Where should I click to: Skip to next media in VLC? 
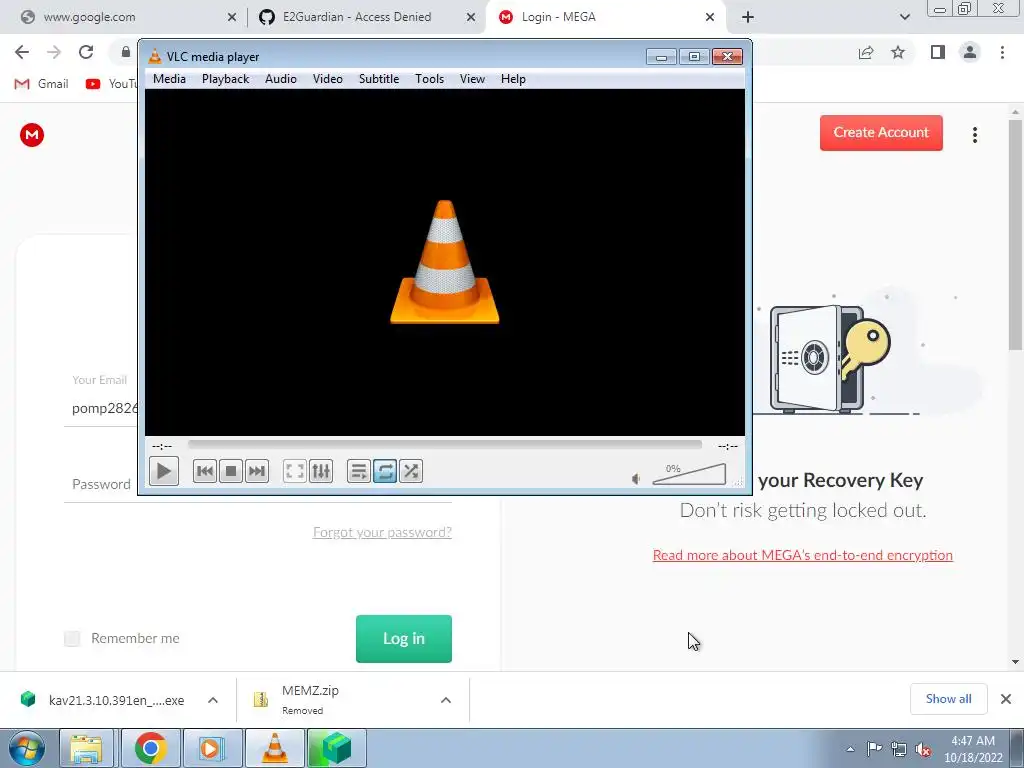pyautogui.click(x=257, y=471)
